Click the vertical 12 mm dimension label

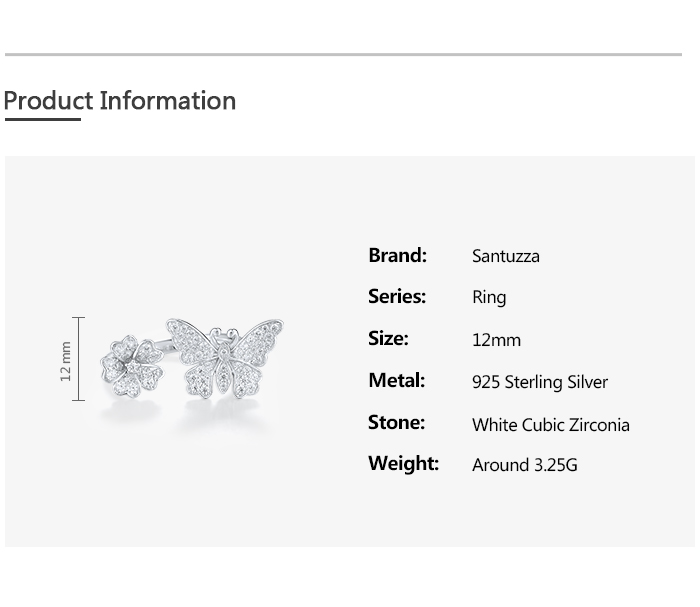66,360
